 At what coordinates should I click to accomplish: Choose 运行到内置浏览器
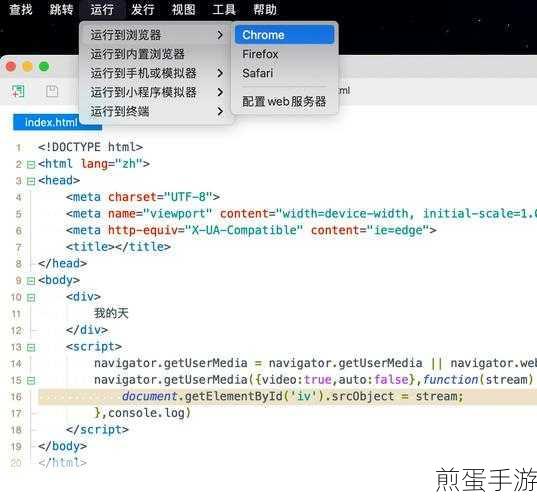click(x=157, y=54)
